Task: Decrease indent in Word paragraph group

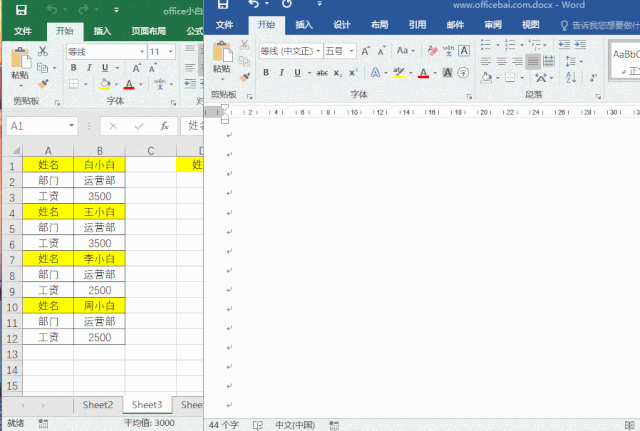Action: [x=564, y=44]
